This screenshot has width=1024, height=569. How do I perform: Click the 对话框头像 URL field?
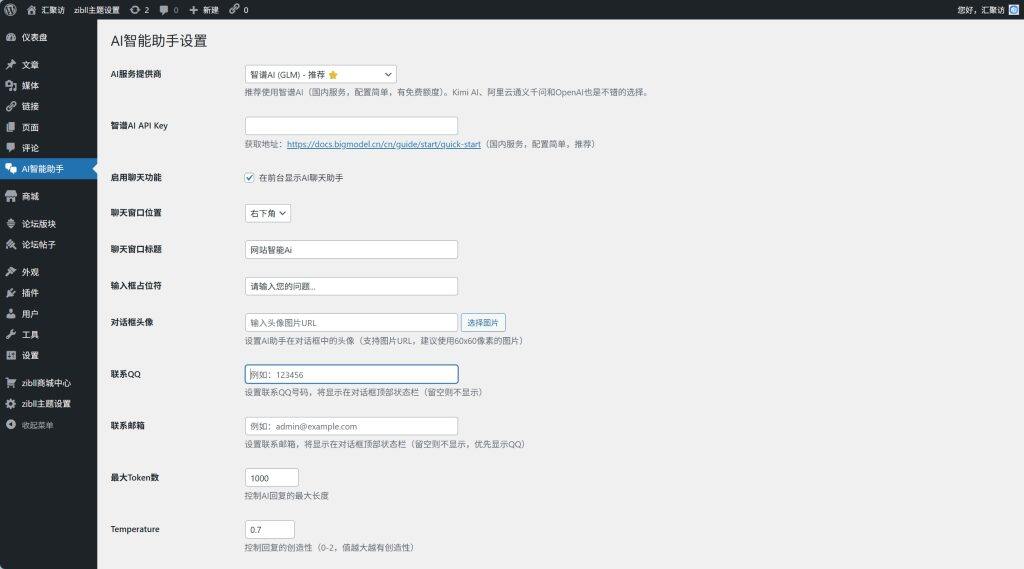(x=351, y=323)
